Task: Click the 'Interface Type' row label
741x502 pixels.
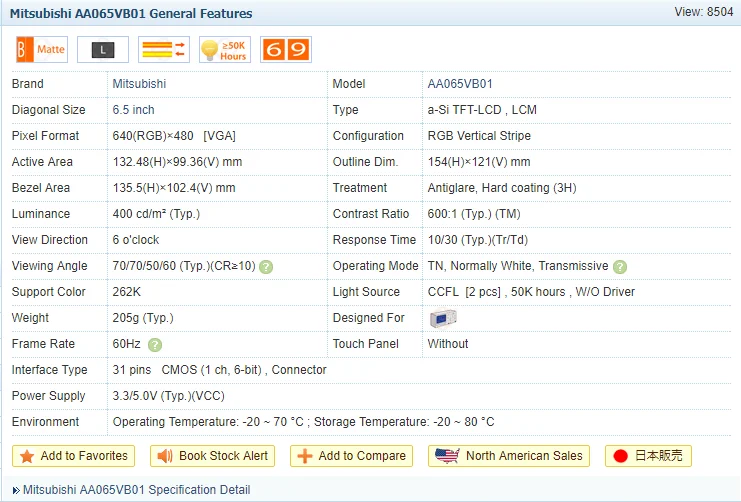Action: point(50,370)
